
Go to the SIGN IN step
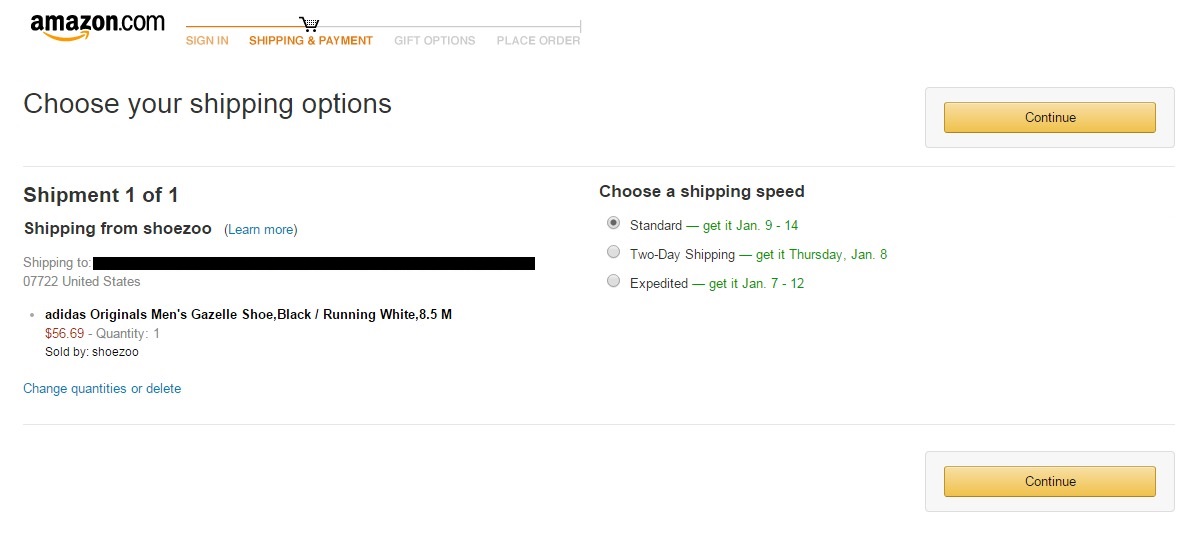207,41
